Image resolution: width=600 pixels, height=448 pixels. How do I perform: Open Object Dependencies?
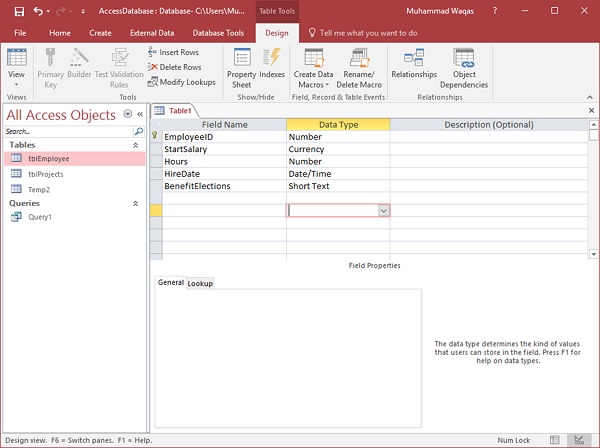464,64
